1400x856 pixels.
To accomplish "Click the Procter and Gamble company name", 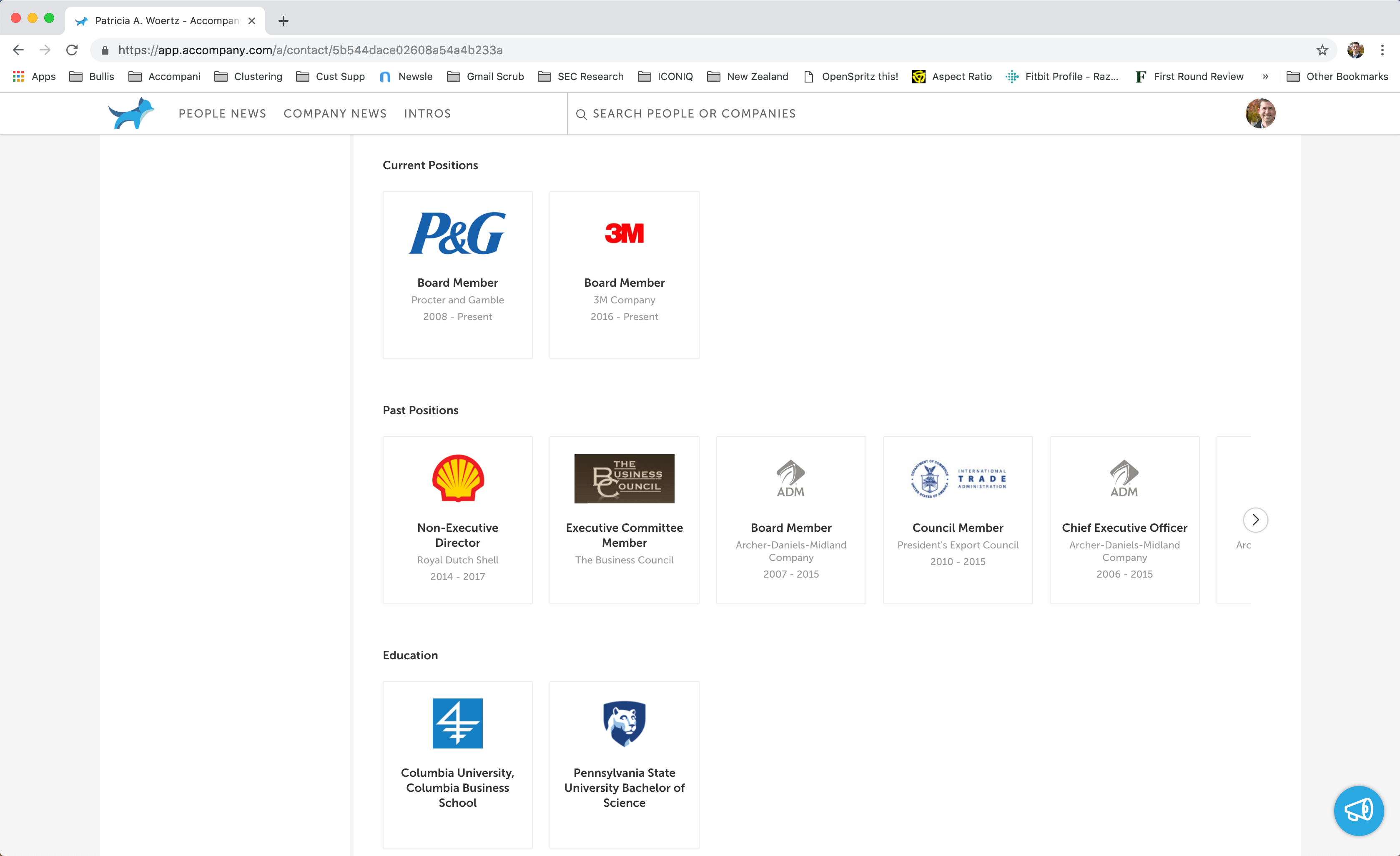I will click(457, 300).
